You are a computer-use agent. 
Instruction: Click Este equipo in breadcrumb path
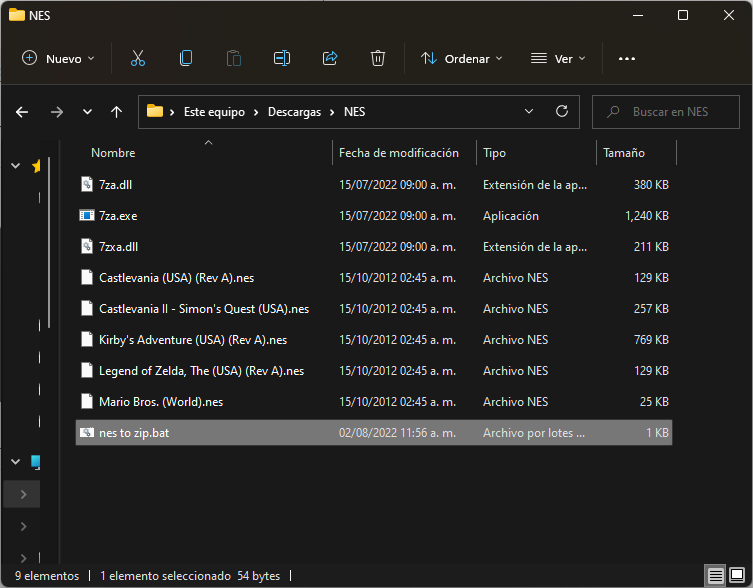(x=214, y=112)
